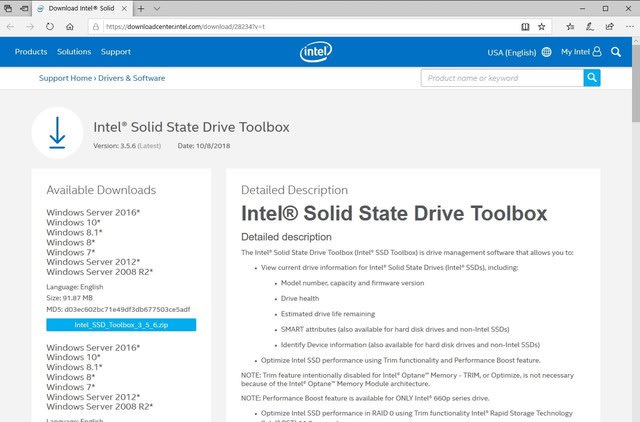Image resolution: width=640 pixels, height=422 pixels.
Task: Open add notes pen icon
Action: coord(590,27)
